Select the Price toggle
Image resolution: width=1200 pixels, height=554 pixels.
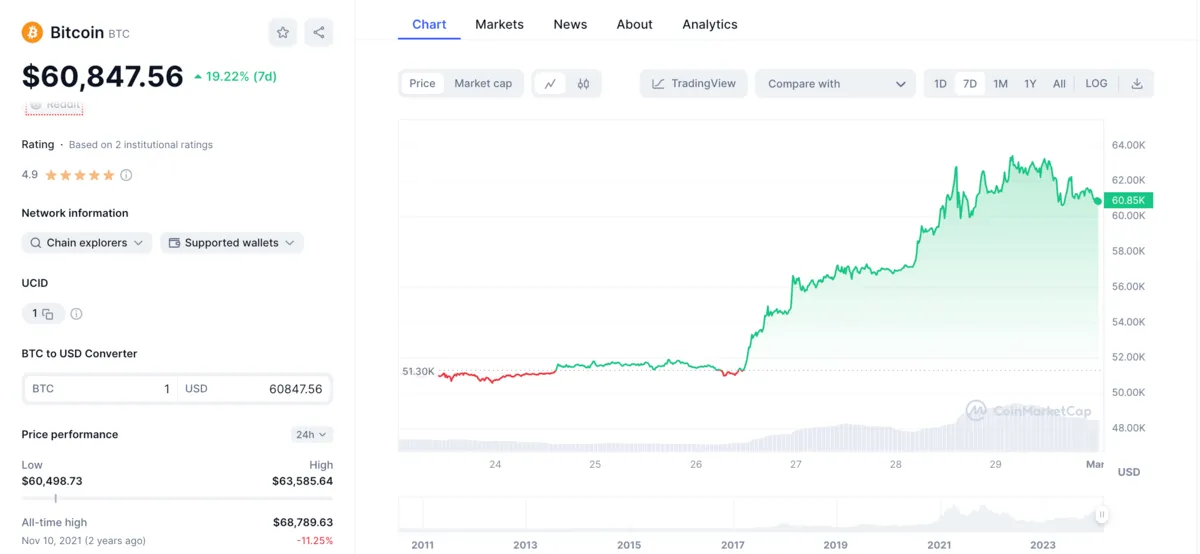[x=422, y=84]
